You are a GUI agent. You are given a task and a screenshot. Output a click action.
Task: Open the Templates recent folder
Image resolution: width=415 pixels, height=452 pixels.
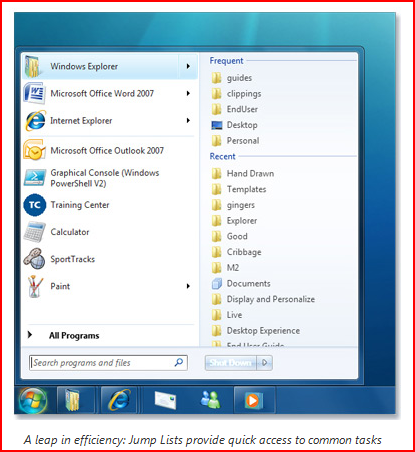pos(246,189)
